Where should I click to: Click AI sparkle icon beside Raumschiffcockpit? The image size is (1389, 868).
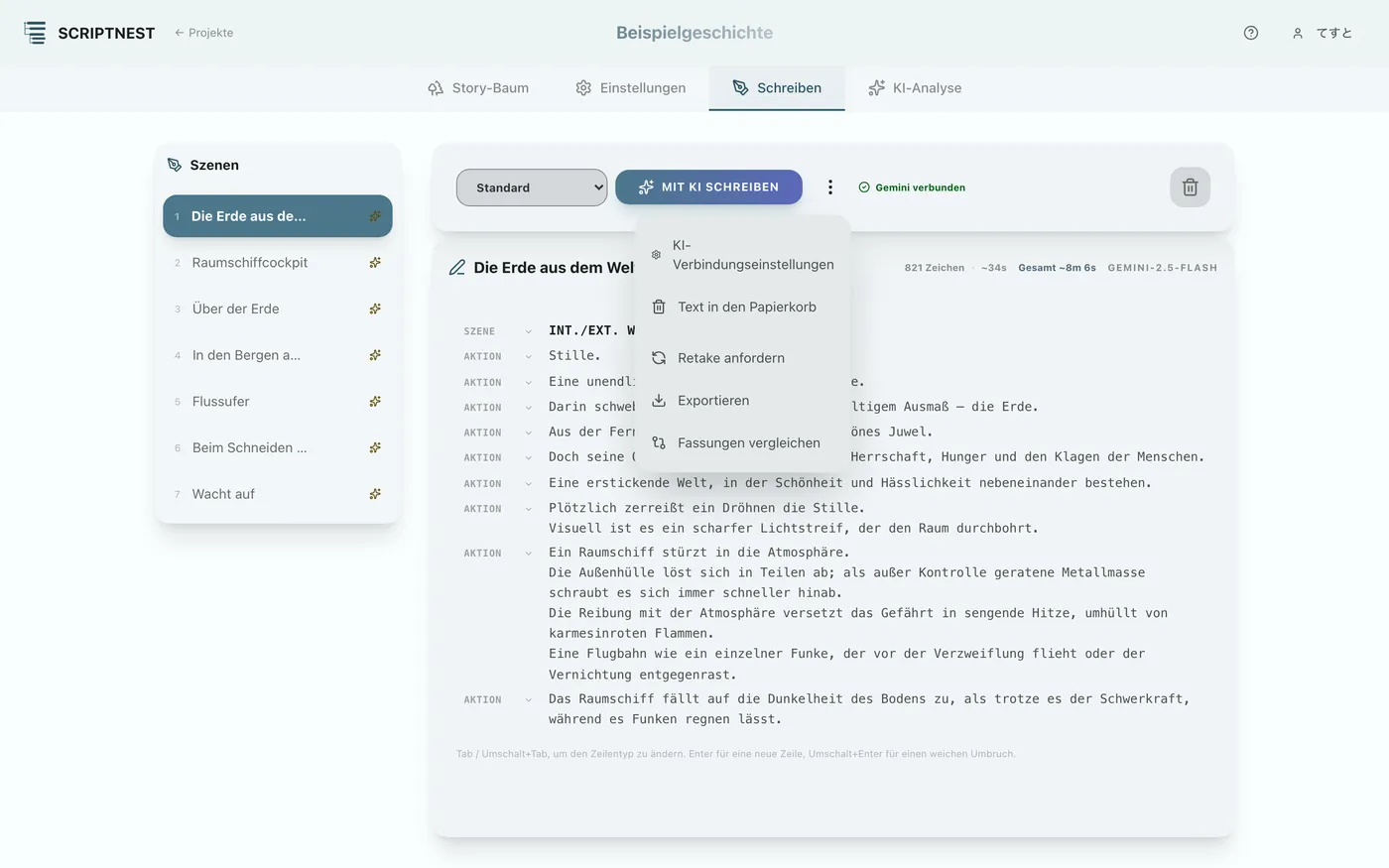(375, 263)
